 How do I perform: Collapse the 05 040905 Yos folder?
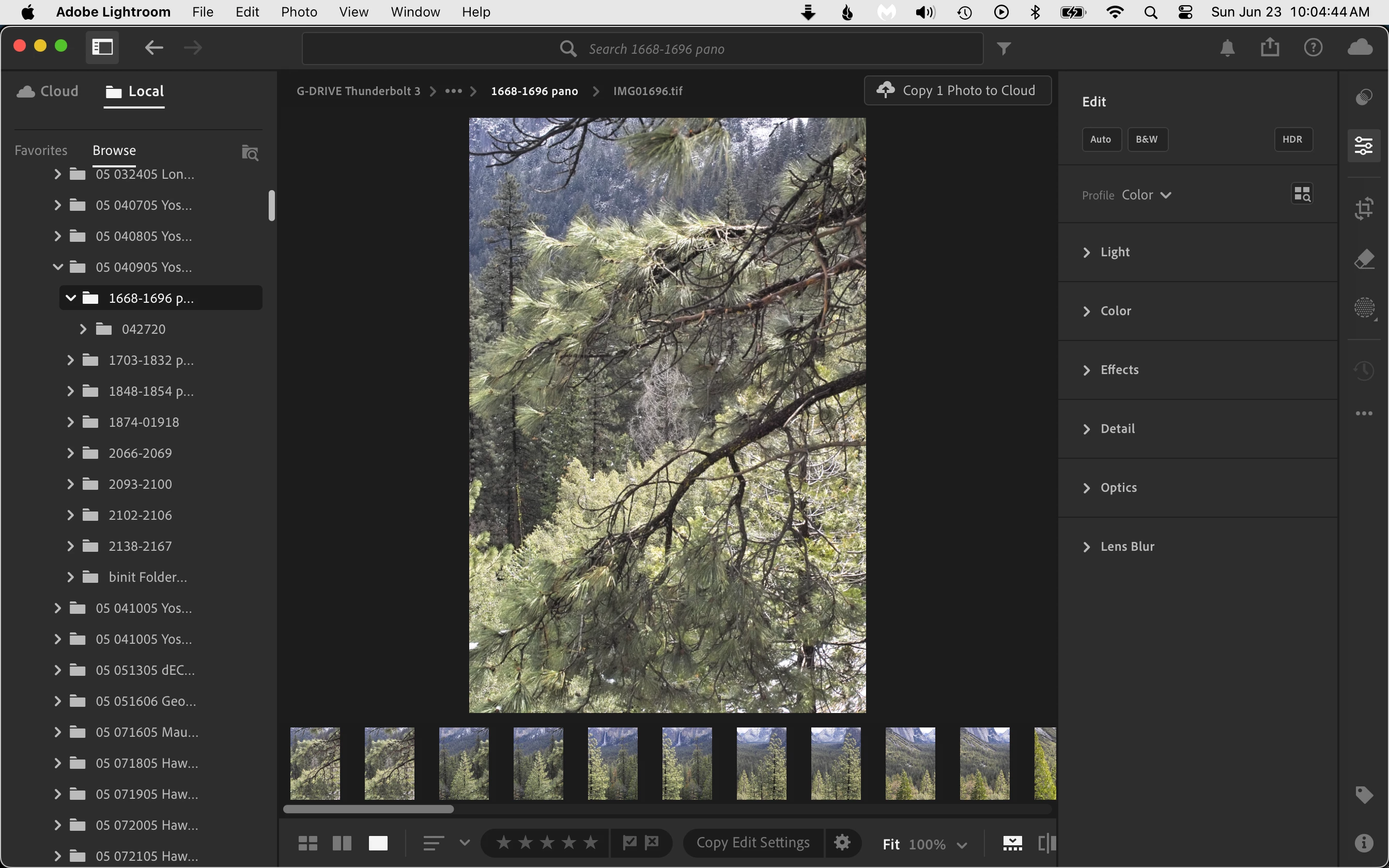point(57,267)
